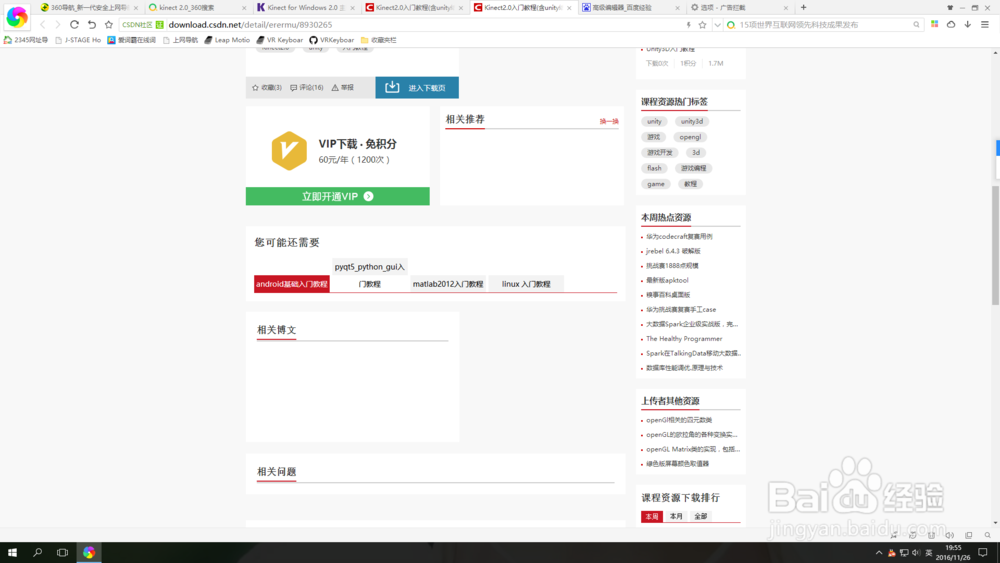Go forward with the forward arrow
Viewport: 1000px width, 563px height.
point(57,25)
